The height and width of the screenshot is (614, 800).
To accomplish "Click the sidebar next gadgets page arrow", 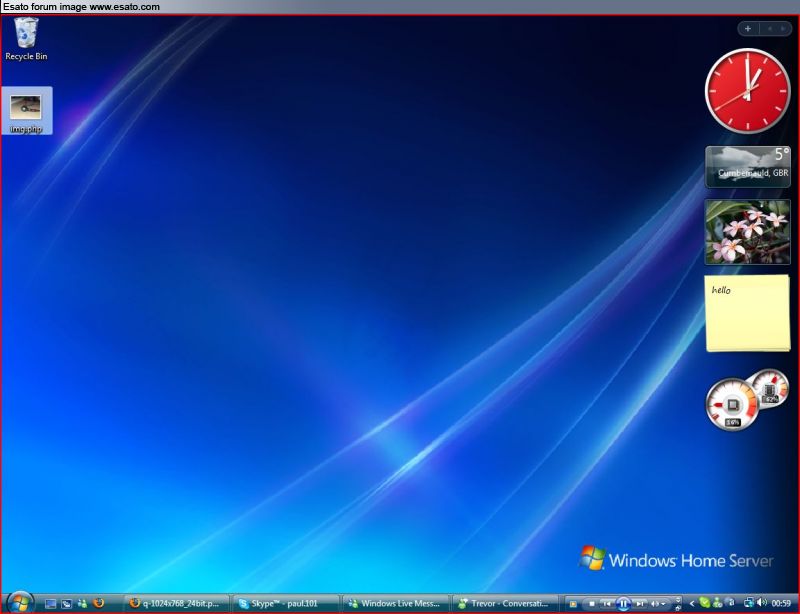I will (783, 29).
